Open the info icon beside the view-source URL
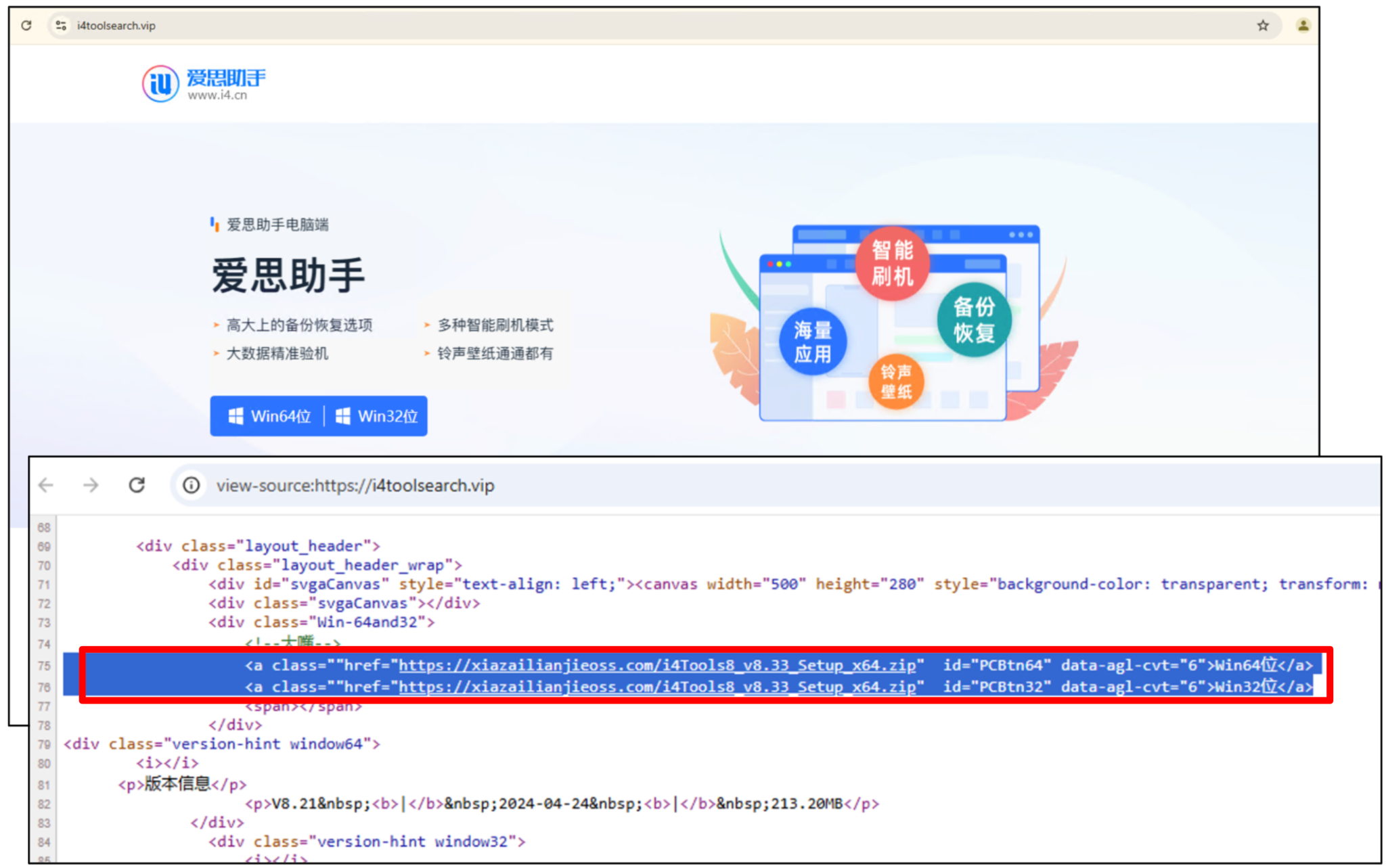This screenshot has height=868, width=1386. click(190, 485)
